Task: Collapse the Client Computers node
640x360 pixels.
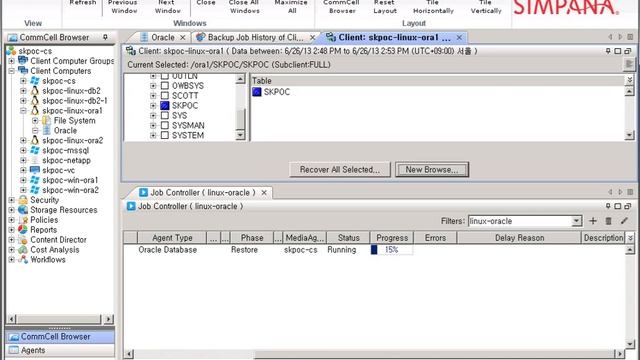Action: coord(11,71)
